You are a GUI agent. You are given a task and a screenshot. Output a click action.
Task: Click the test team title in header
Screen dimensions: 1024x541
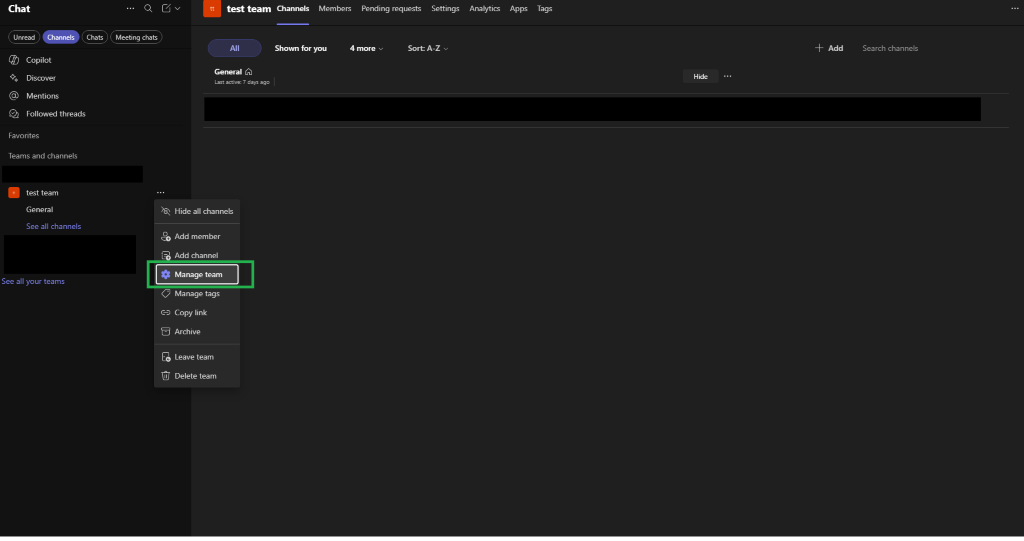pyautogui.click(x=249, y=9)
